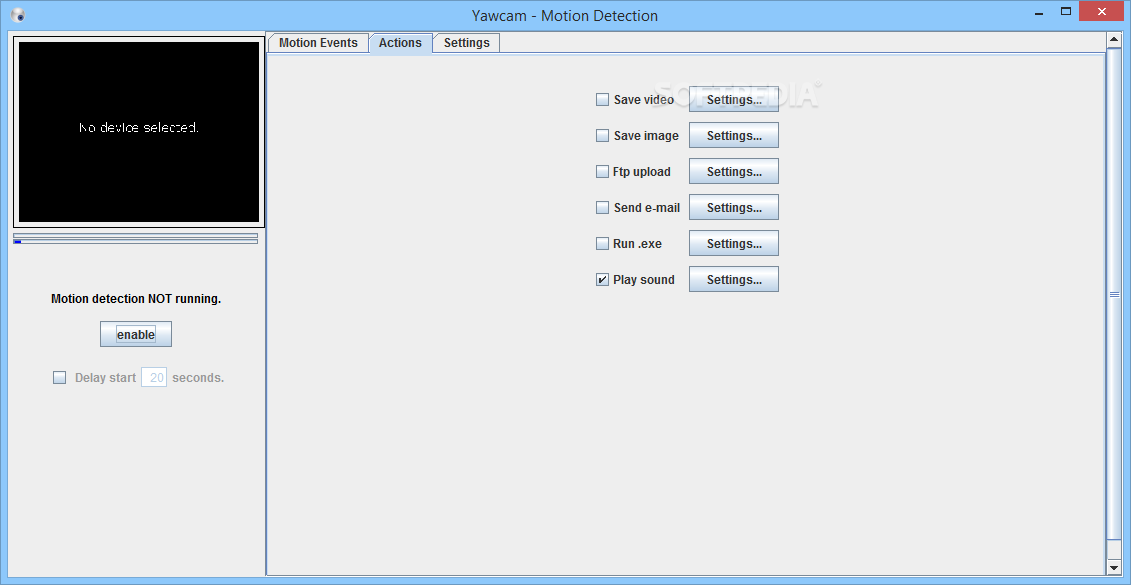Image resolution: width=1131 pixels, height=585 pixels.
Task: Open Settings for Play sound
Action: click(734, 280)
